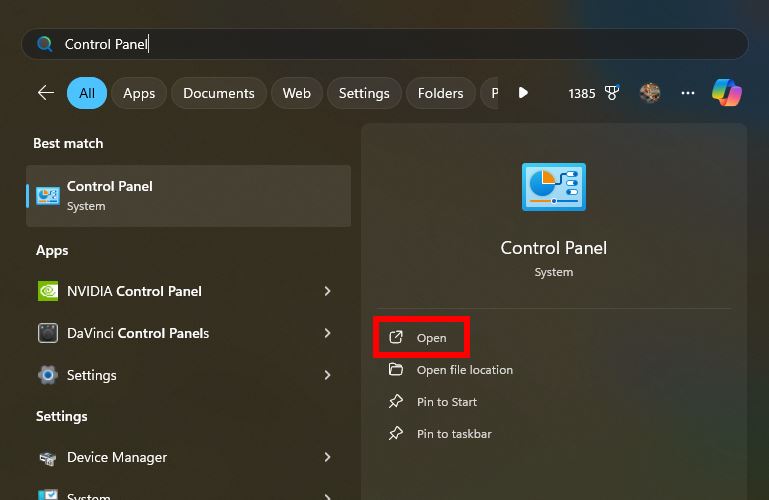Image resolution: width=769 pixels, height=500 pixels.
Task: Click the small Control Panel icon in best match
Action: (48, 196)
